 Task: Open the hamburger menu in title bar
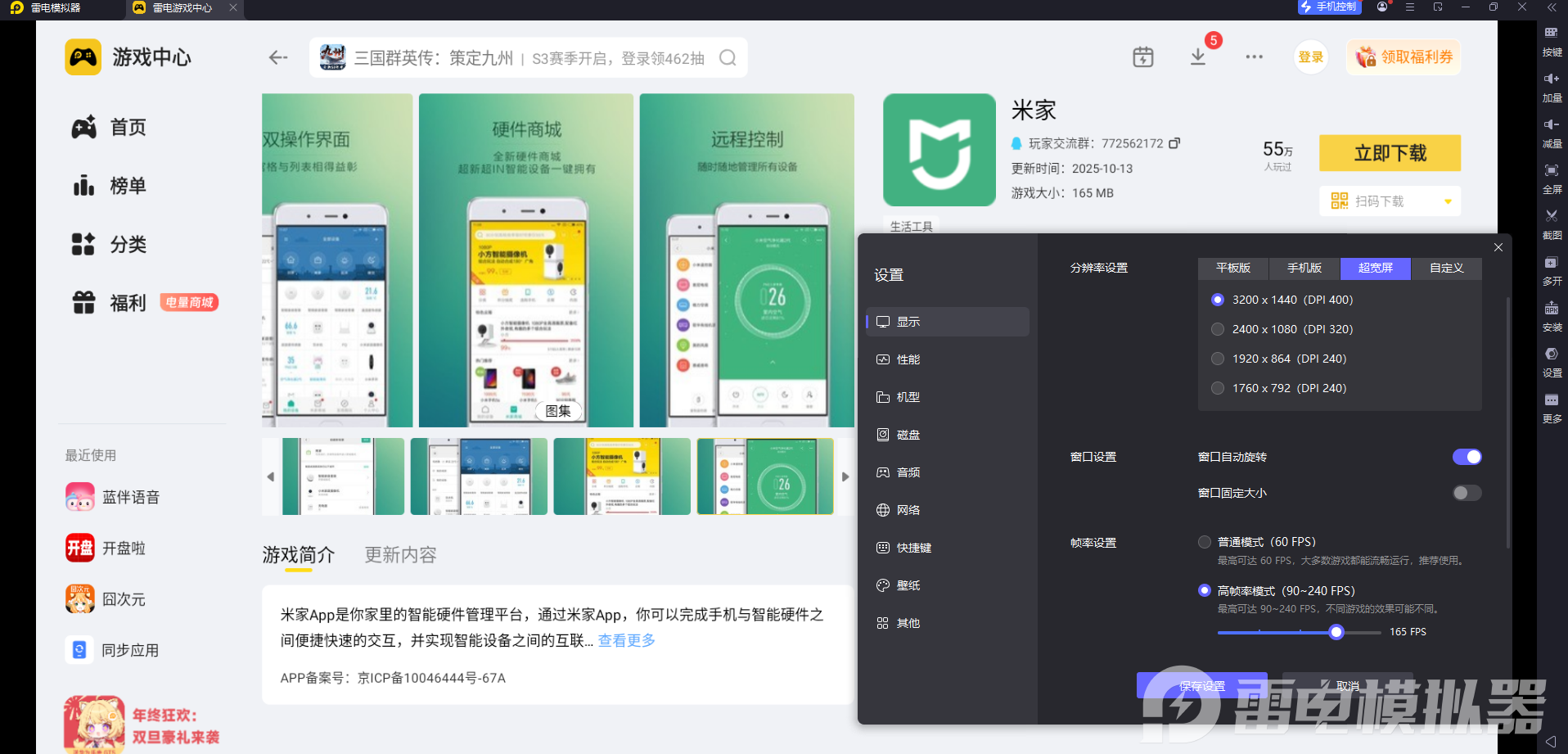pos(1410,7)
